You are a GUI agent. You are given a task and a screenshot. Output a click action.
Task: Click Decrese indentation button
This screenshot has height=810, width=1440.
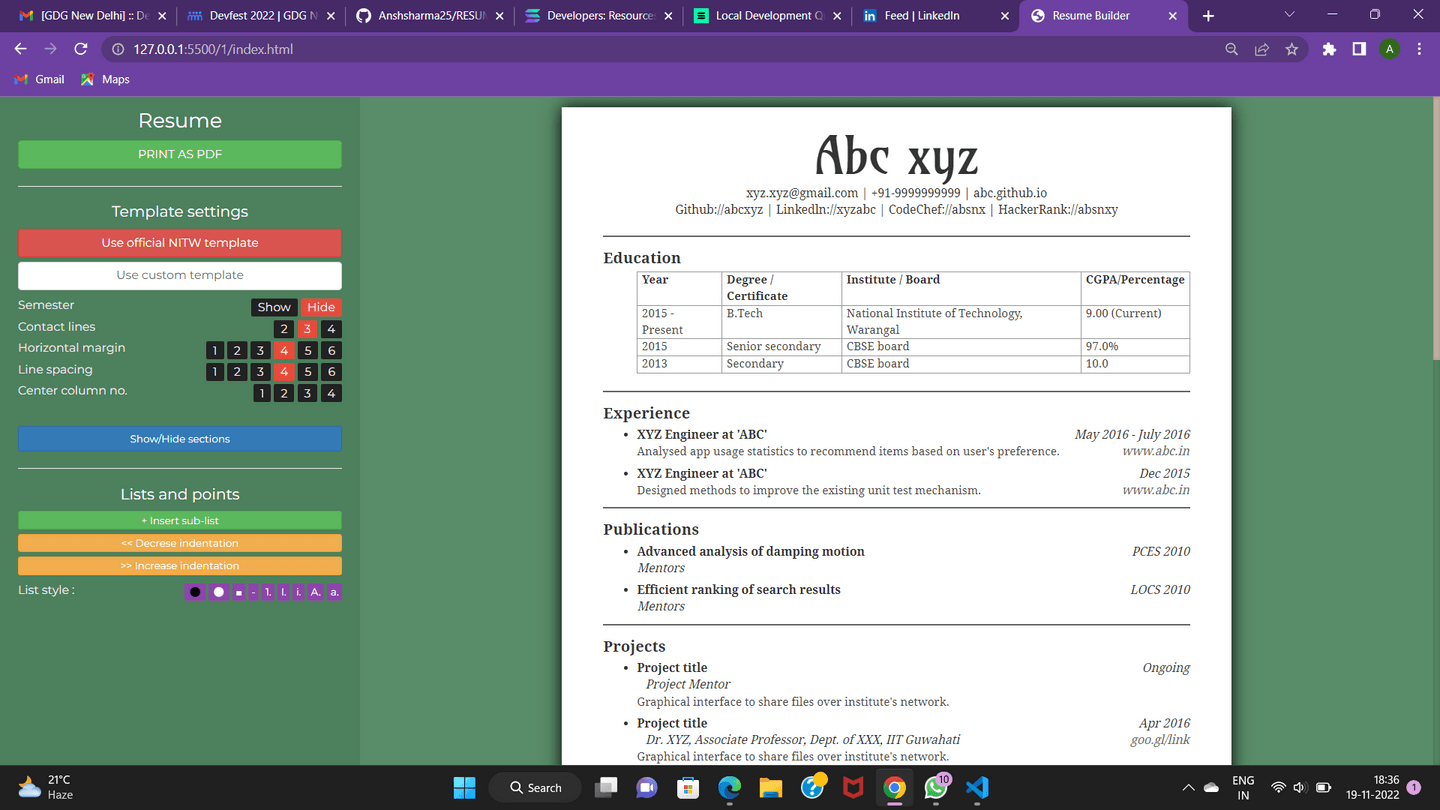click(x=180, y=543)
